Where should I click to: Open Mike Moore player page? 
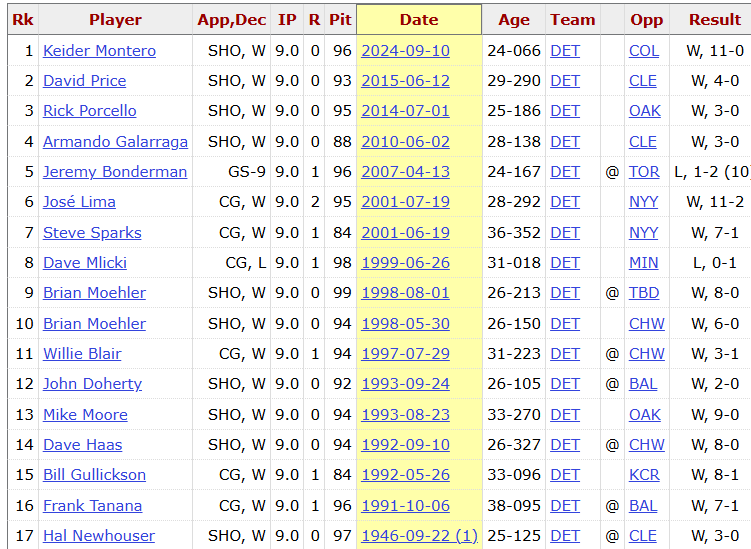pyautogui.click(x=85, y=415)
